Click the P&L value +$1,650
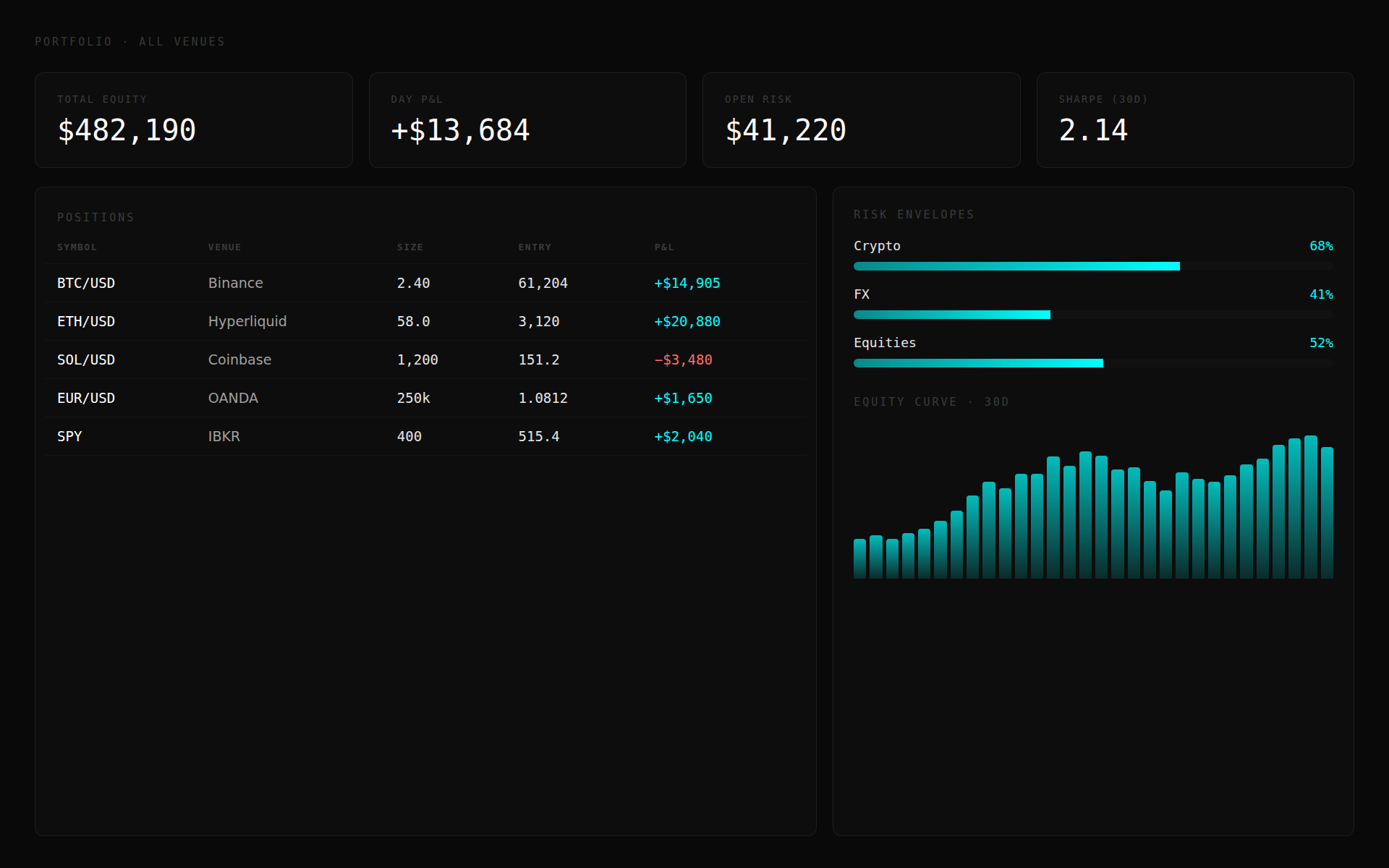The height and width of the screenshot is (868, 1389). click(683, 399)
